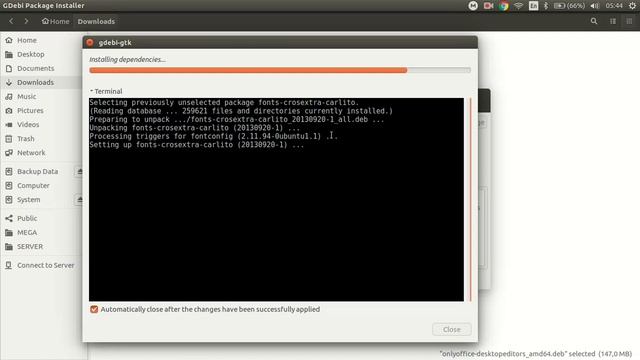Click the "Processing triggers for fontconfig" line
Image resolution: width=640 pixels, height=360 pixels.
[213, 136]
